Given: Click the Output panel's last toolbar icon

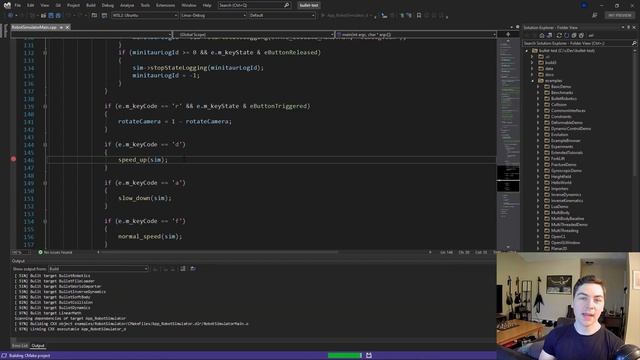Looking at the screenshot, I should (x=193, y=269).
